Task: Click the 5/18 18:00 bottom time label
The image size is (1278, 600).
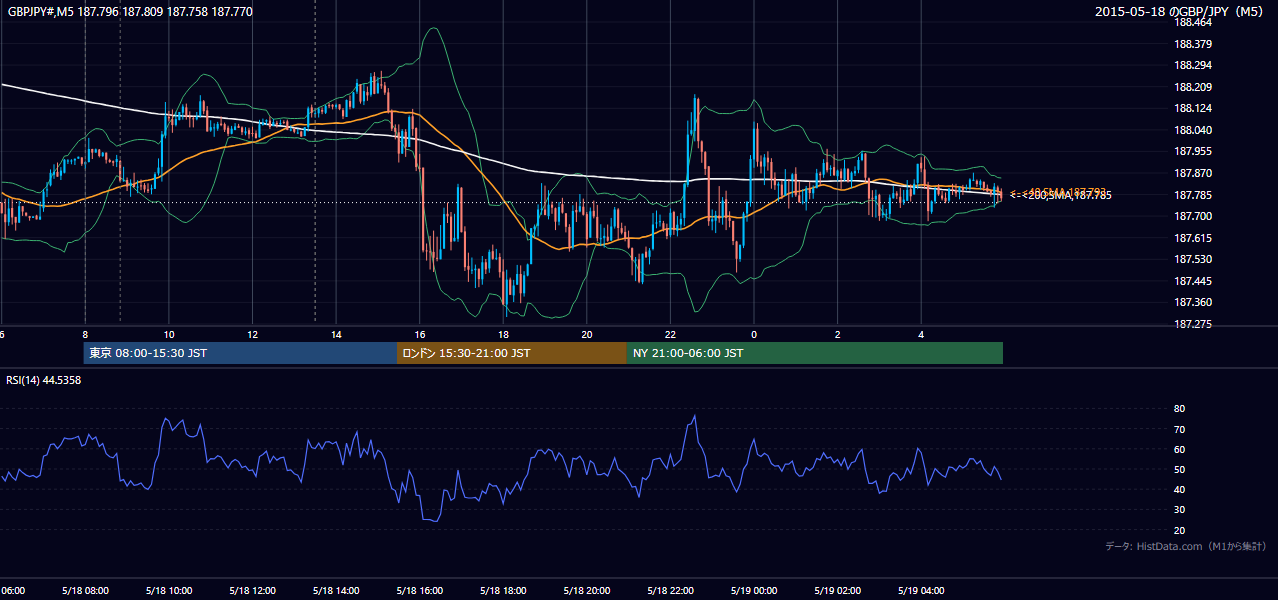Action: (x=503, y=590)
